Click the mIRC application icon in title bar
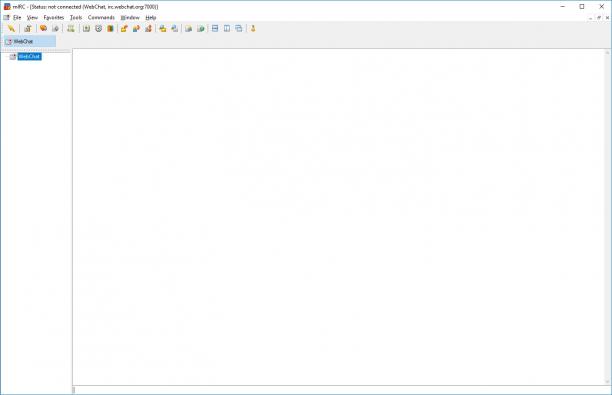 7,7
